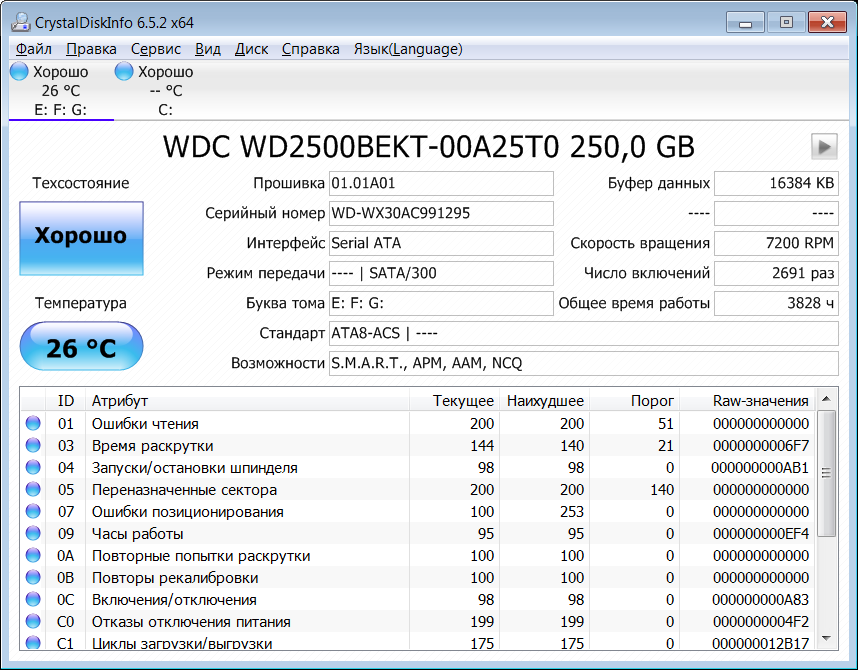Click total working time field 3828 ч
Viewport: 864px width, 670px height.
tap(776, 303)
